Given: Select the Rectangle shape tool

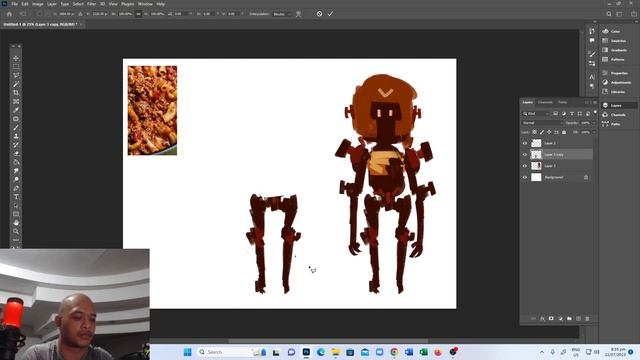Looking at the screenshot, I should pyautogui.click(x=16, y=214).
